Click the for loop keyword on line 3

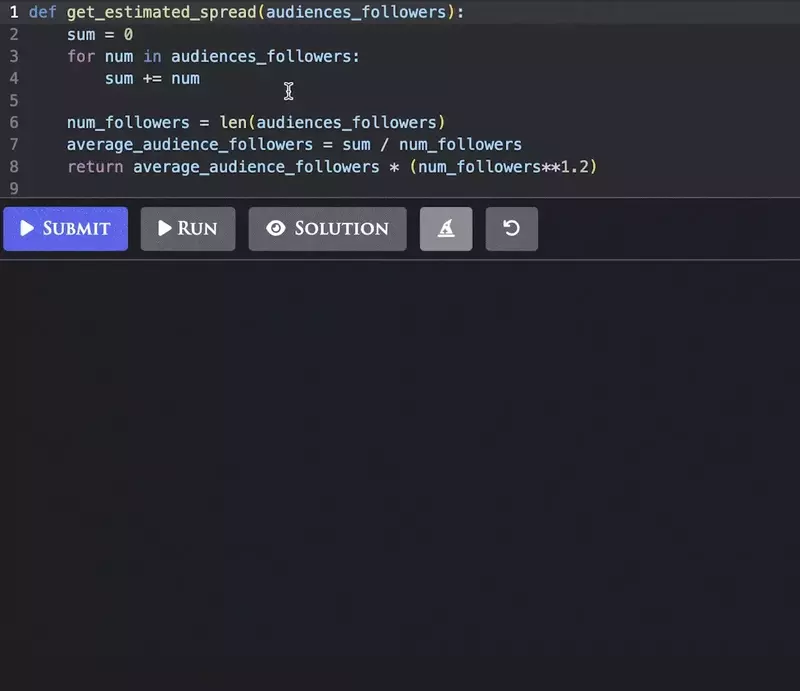click(77, 56)
